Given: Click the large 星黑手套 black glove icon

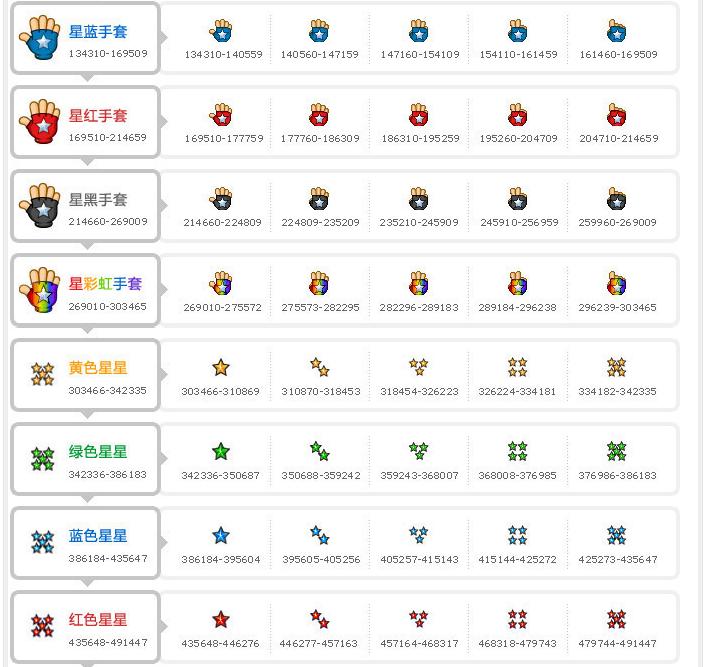Looking at the screenshot, I should pyautogui.click(x=40, y=206).
